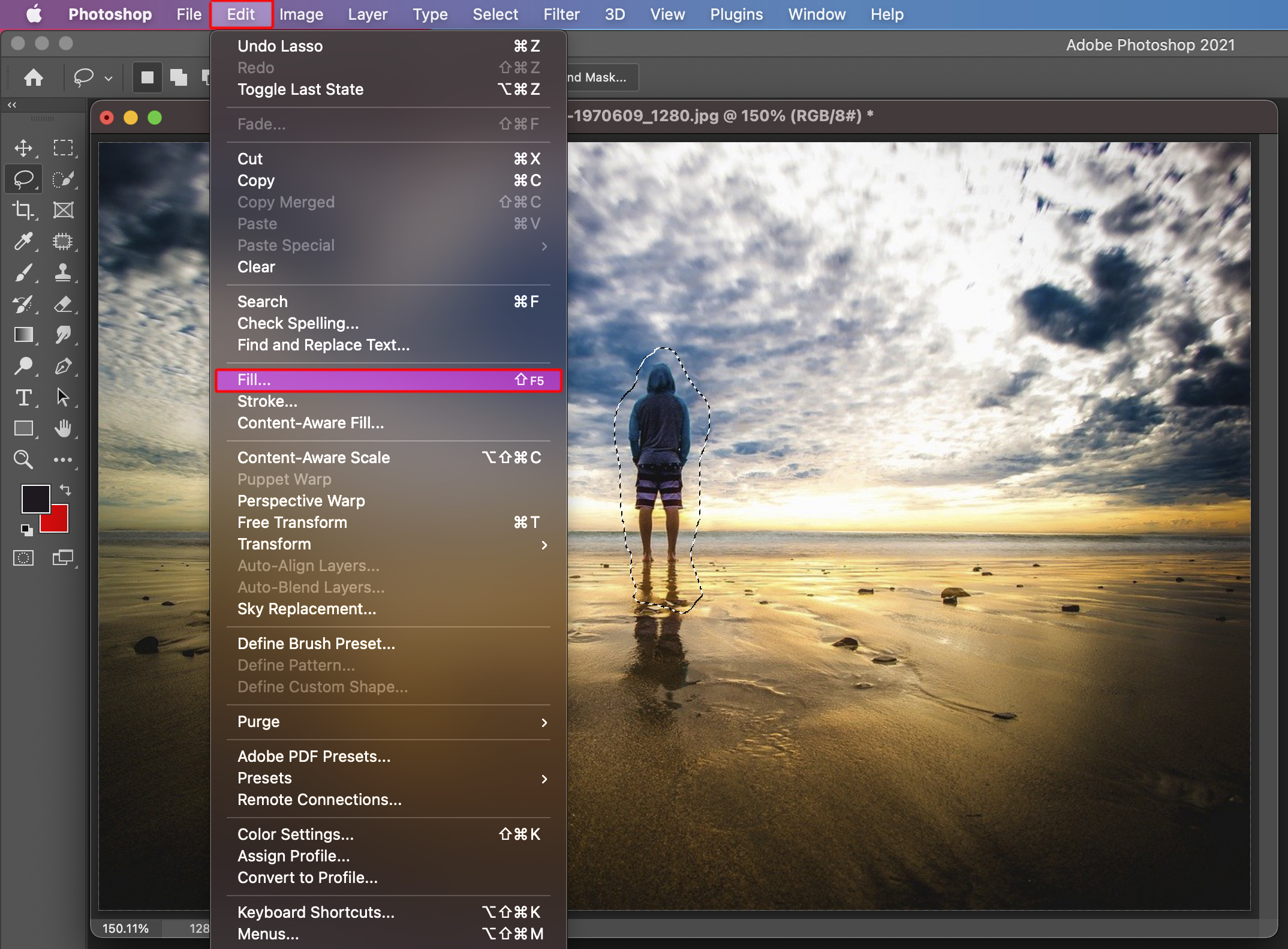Screen dimensions: 1288x949
Task: Select the Brush tool
Action: [23, 272]
